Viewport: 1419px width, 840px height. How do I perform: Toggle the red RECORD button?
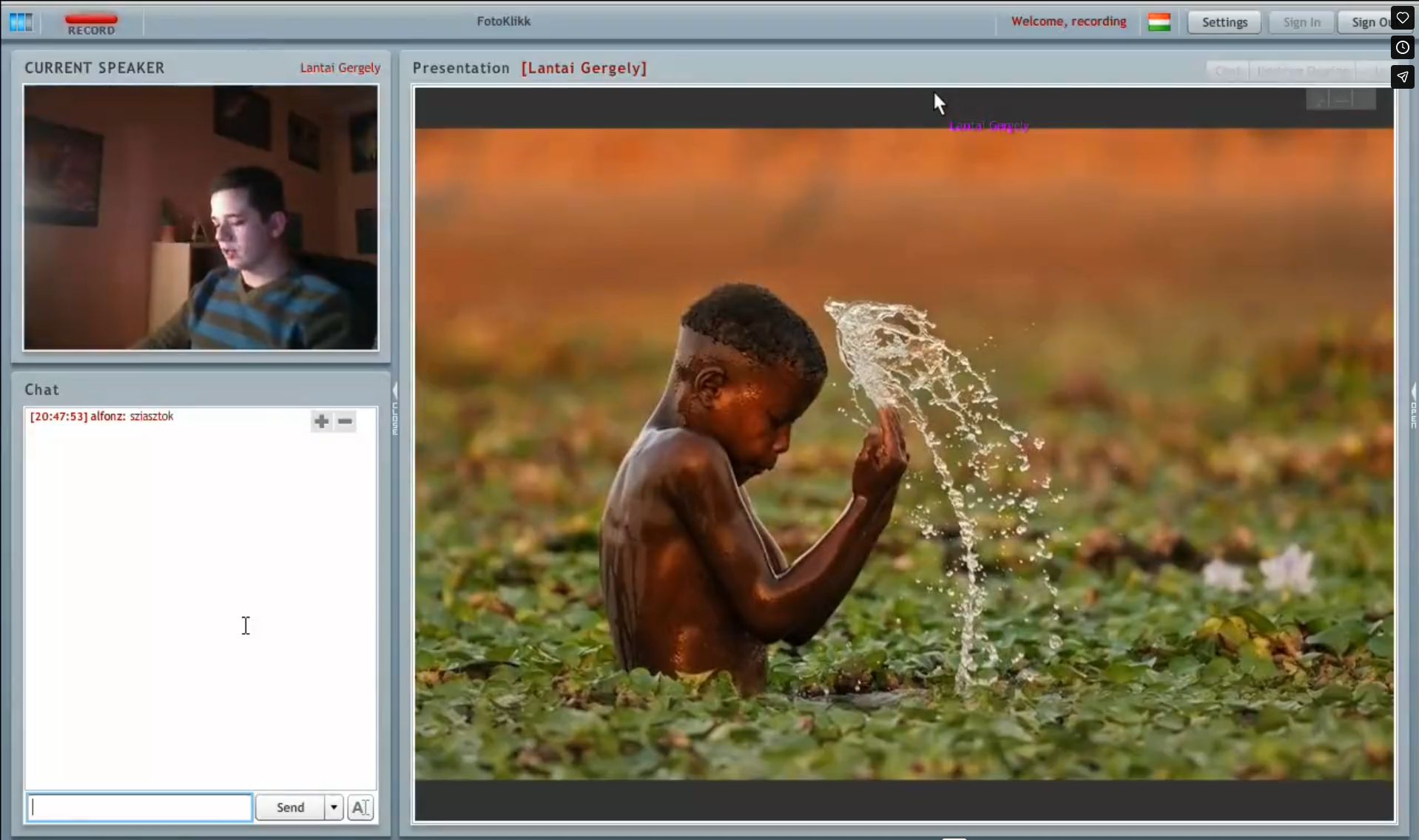pyautogui.click(x=91, y=24)
